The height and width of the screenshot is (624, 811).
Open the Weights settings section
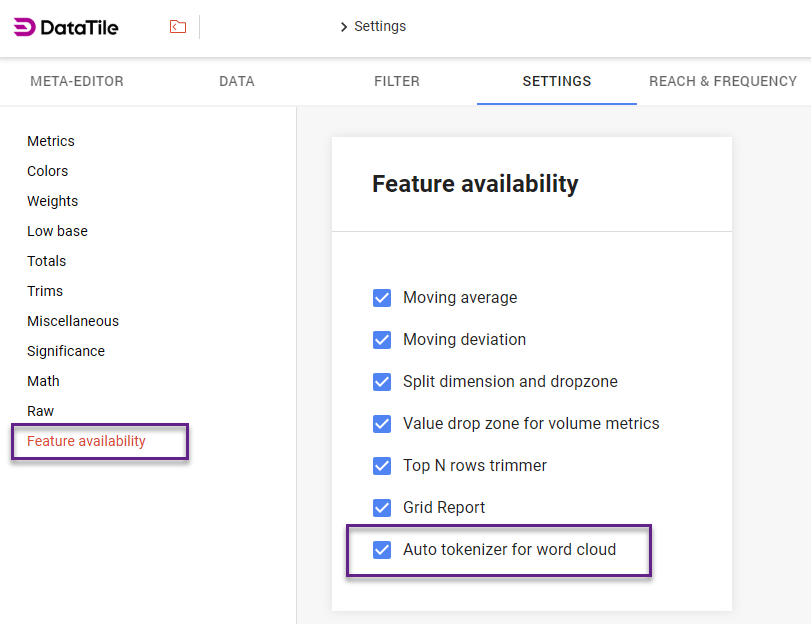[x=53, y=201]
